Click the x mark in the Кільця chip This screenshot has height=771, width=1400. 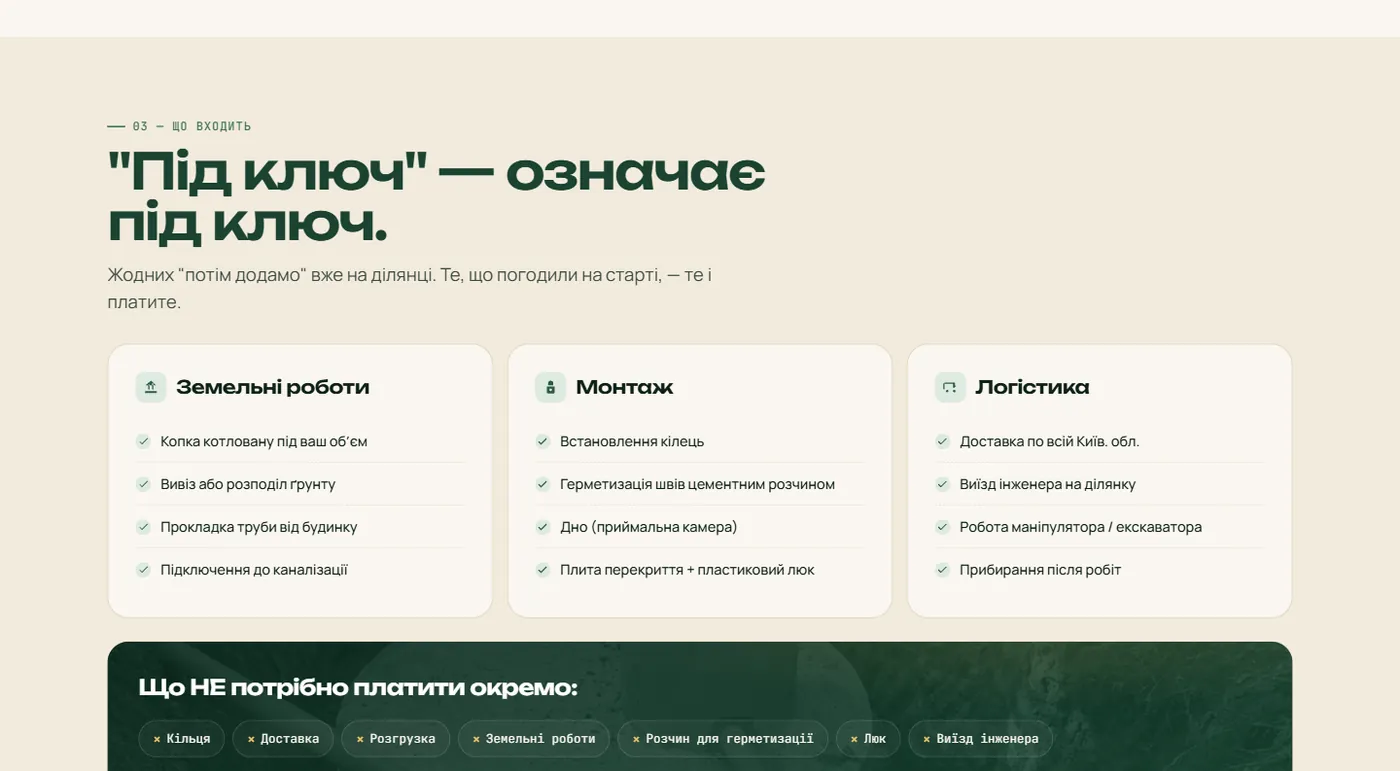click(x=157, y=739)
